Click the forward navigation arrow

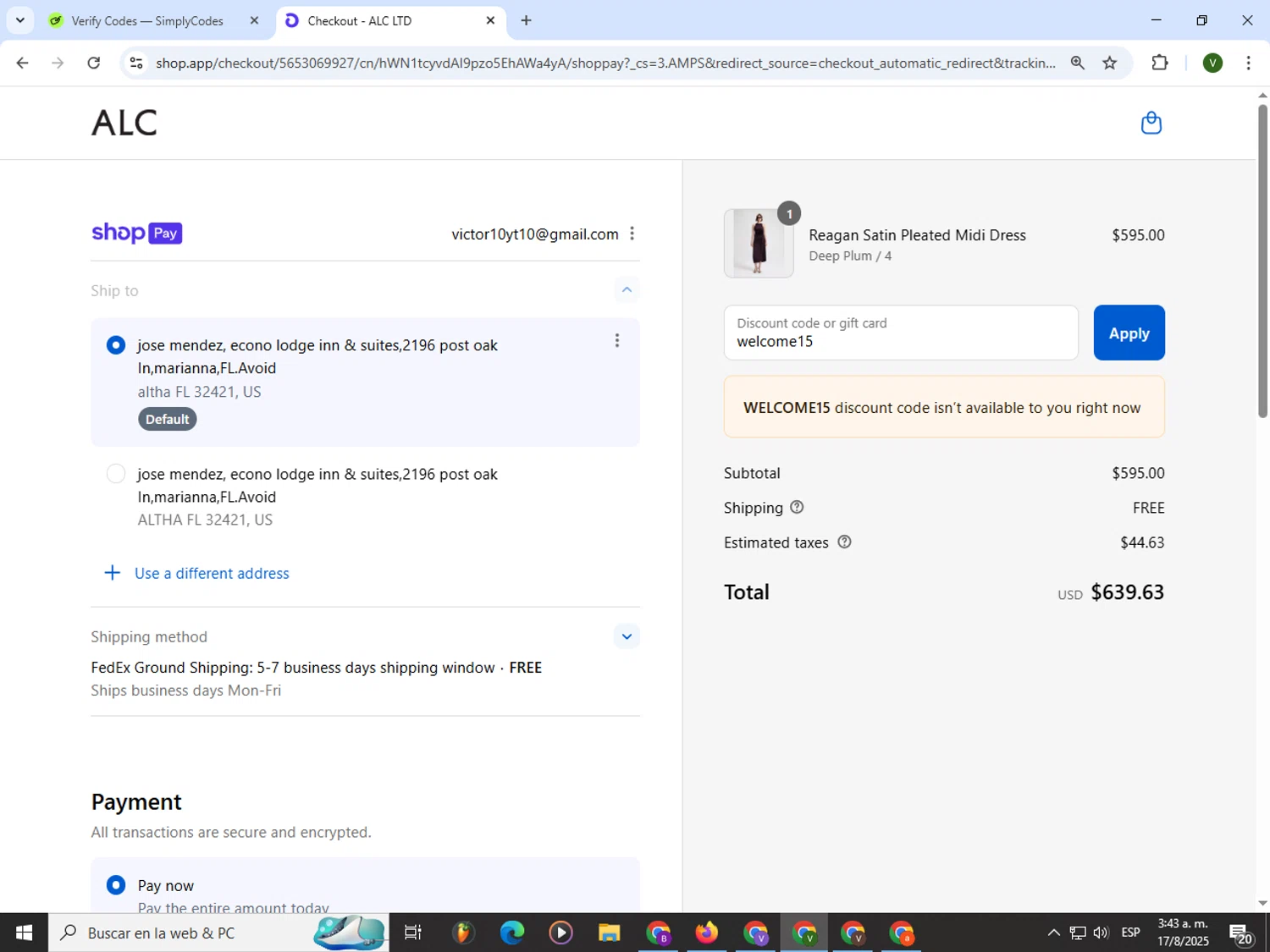pyautogui.click(x=58, y=63)
